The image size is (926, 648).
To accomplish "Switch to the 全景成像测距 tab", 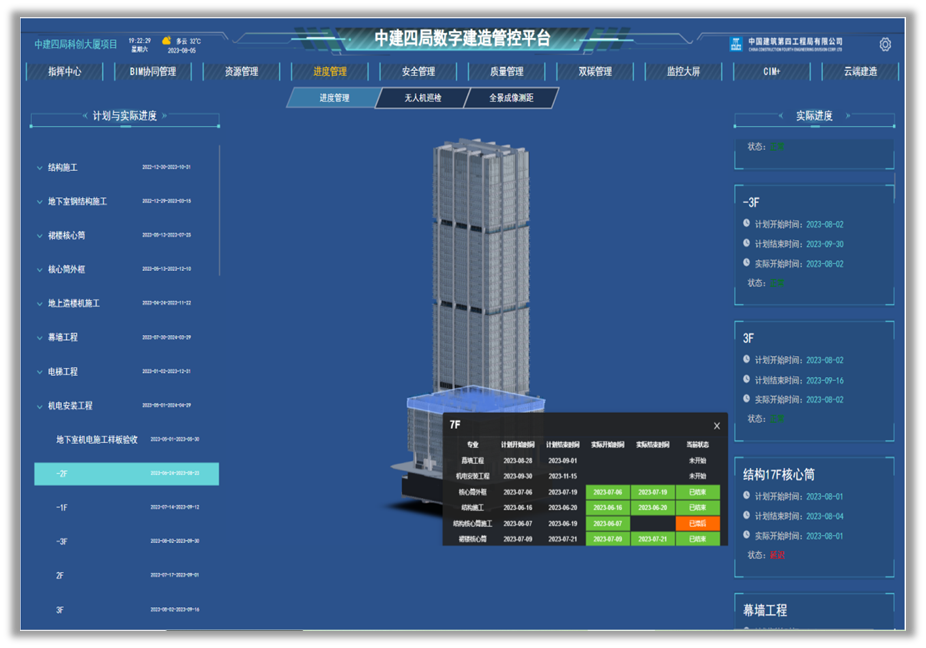I will point(511,98).
